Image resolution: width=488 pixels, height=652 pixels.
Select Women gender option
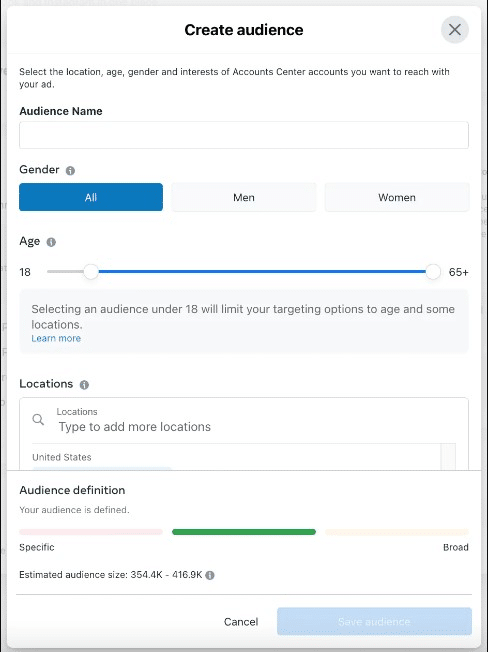pos(397,197)
